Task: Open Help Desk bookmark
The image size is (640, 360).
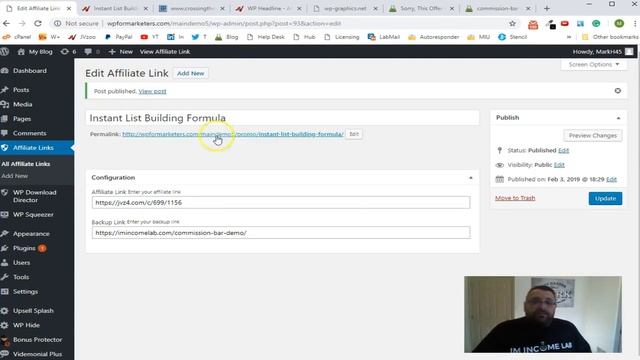Action: 266,37
